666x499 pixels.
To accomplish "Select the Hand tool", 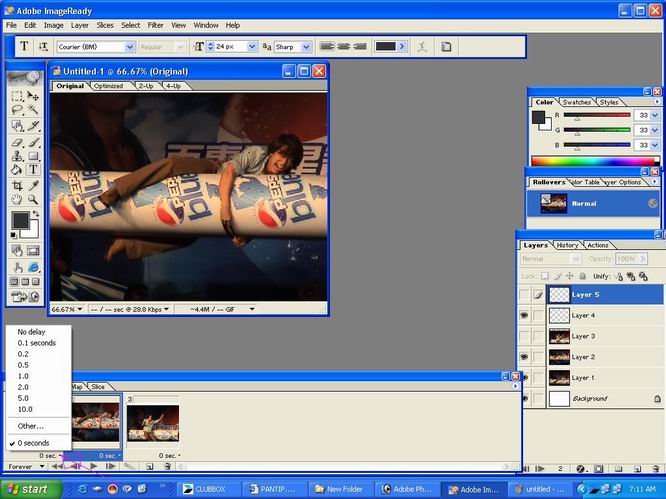I will point(17,199).
